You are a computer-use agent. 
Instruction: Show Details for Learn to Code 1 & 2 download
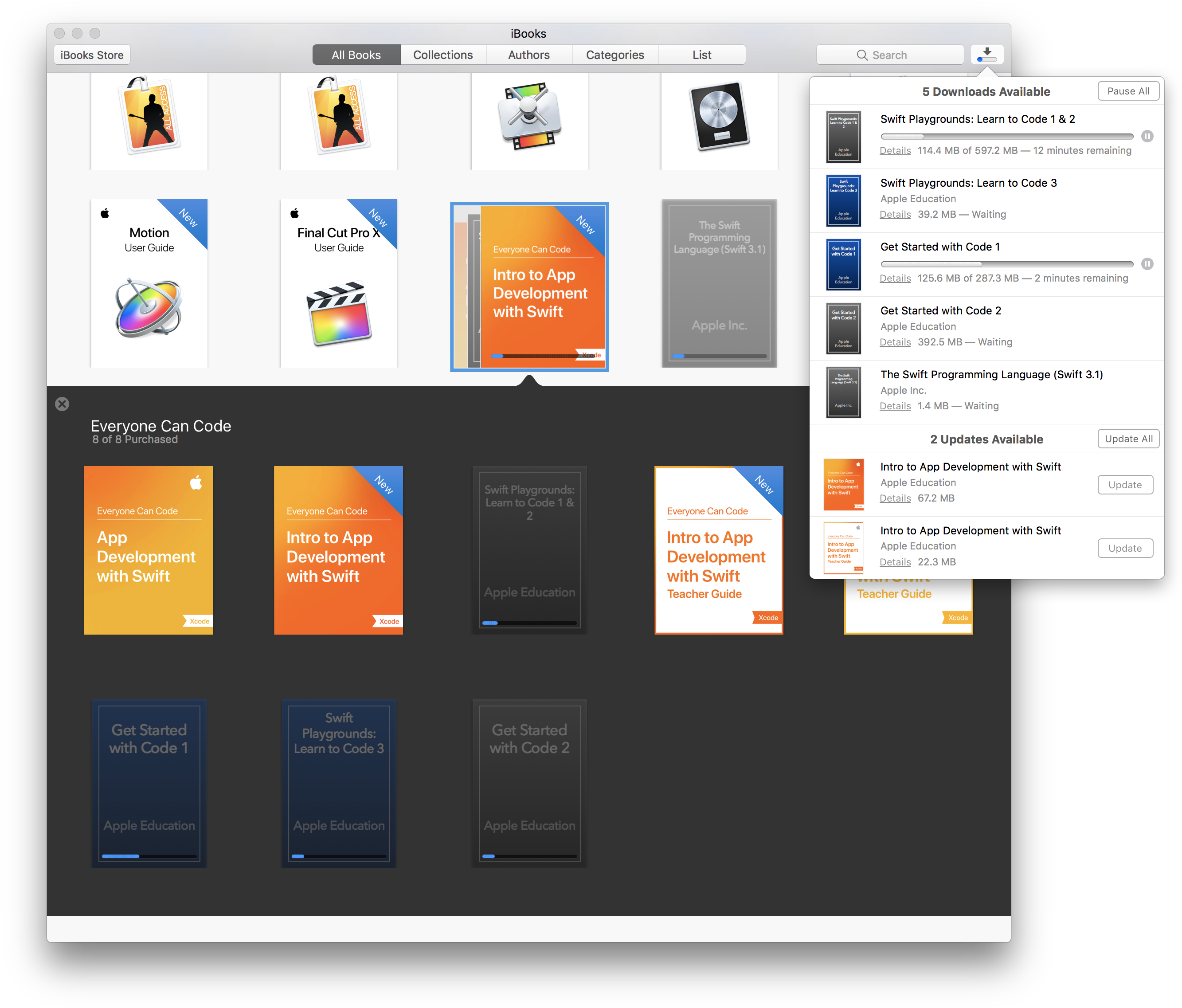(x=895, y=151)
